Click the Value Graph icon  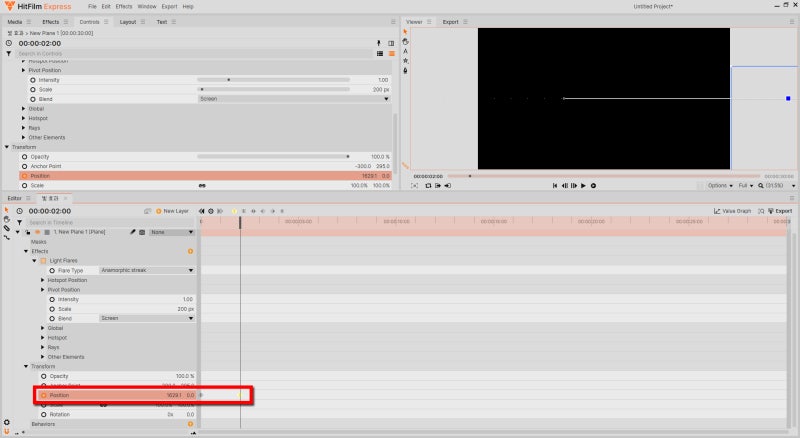point(717,211)
